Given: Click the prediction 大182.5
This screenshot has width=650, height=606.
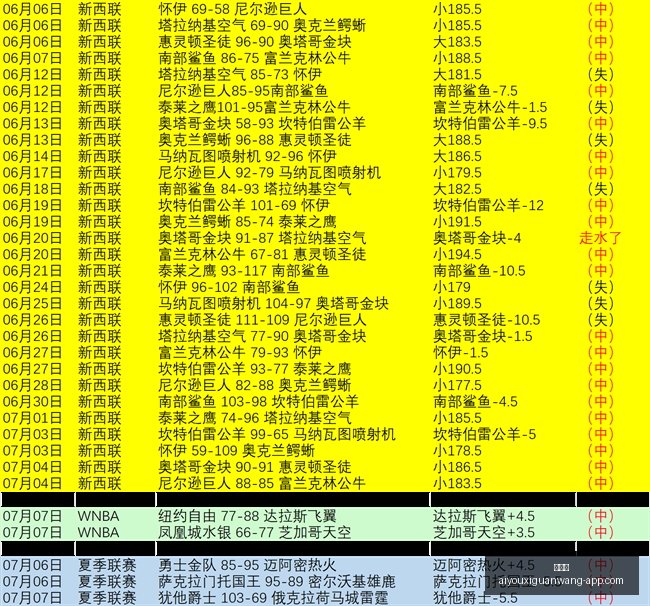Looking at the screenshot, I should tap(457, 189).
